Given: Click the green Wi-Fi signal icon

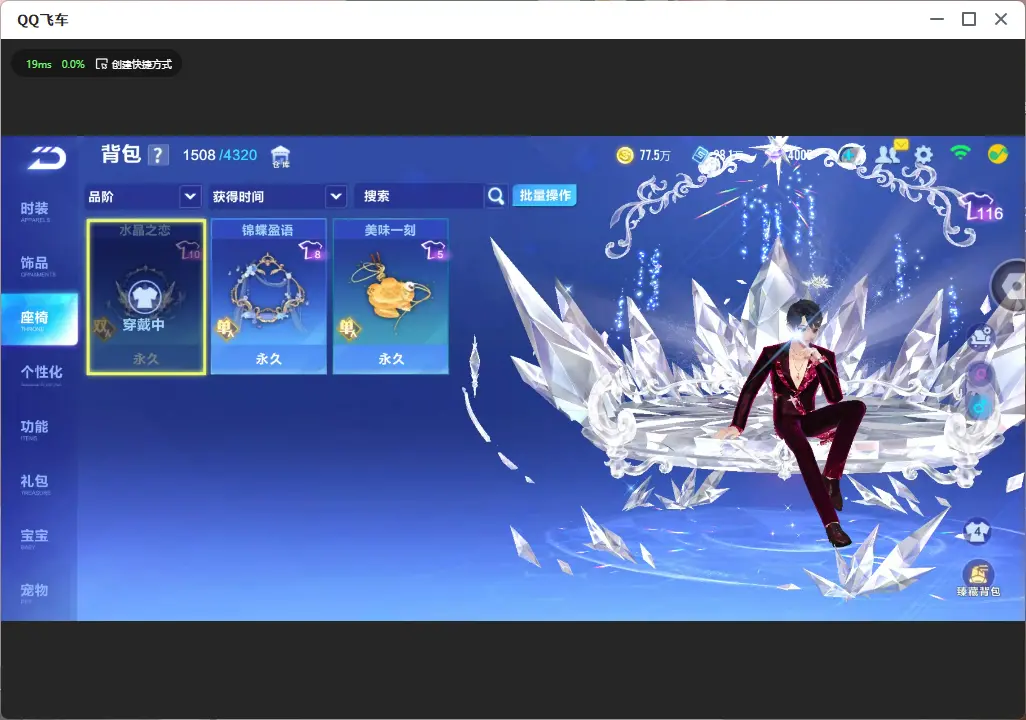Looking at the screenshot, I should coord(960,153).
